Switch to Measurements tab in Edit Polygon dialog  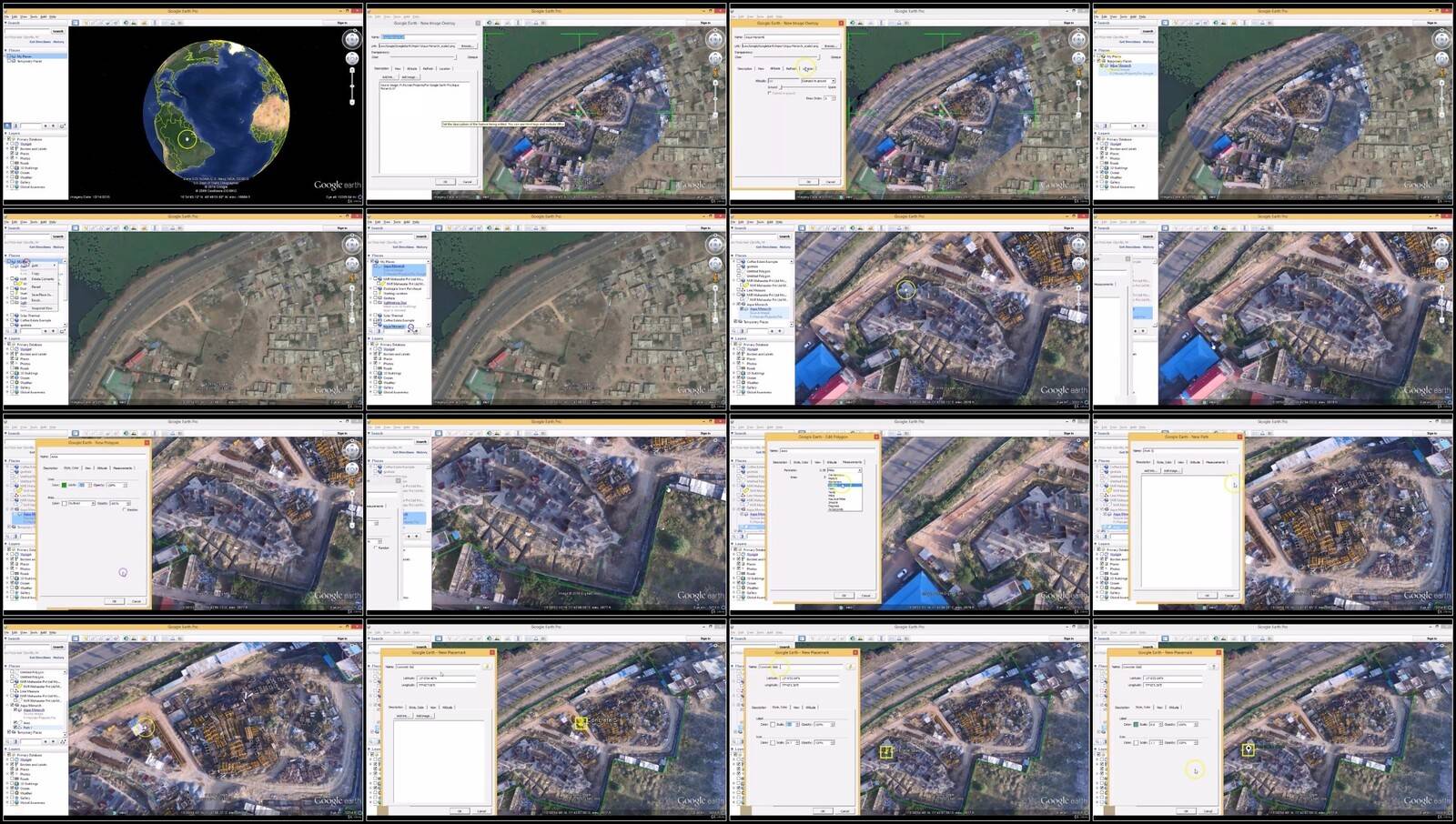click(x=852, y=462)
